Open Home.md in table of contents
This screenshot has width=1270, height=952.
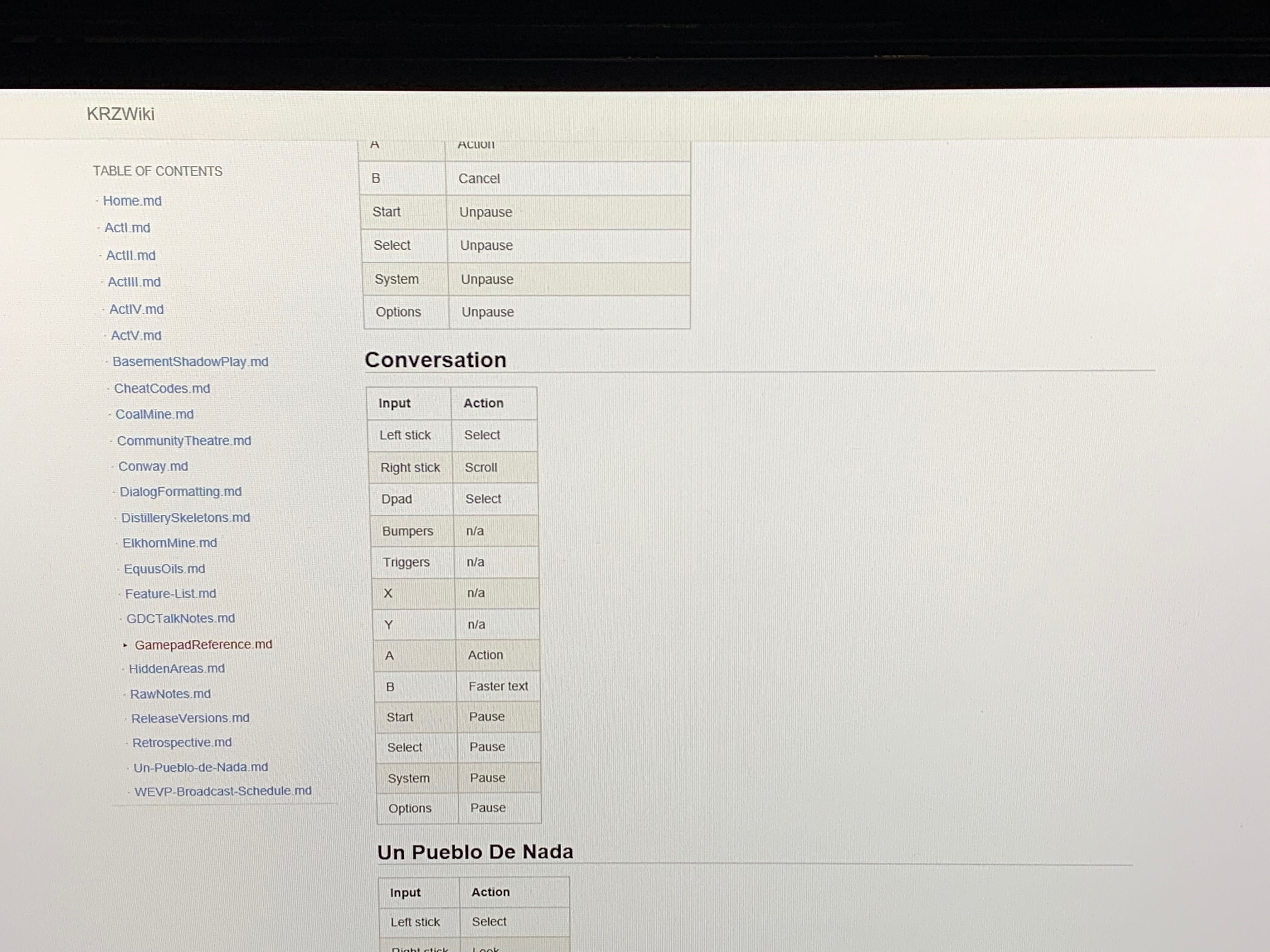tap(132, 201)
